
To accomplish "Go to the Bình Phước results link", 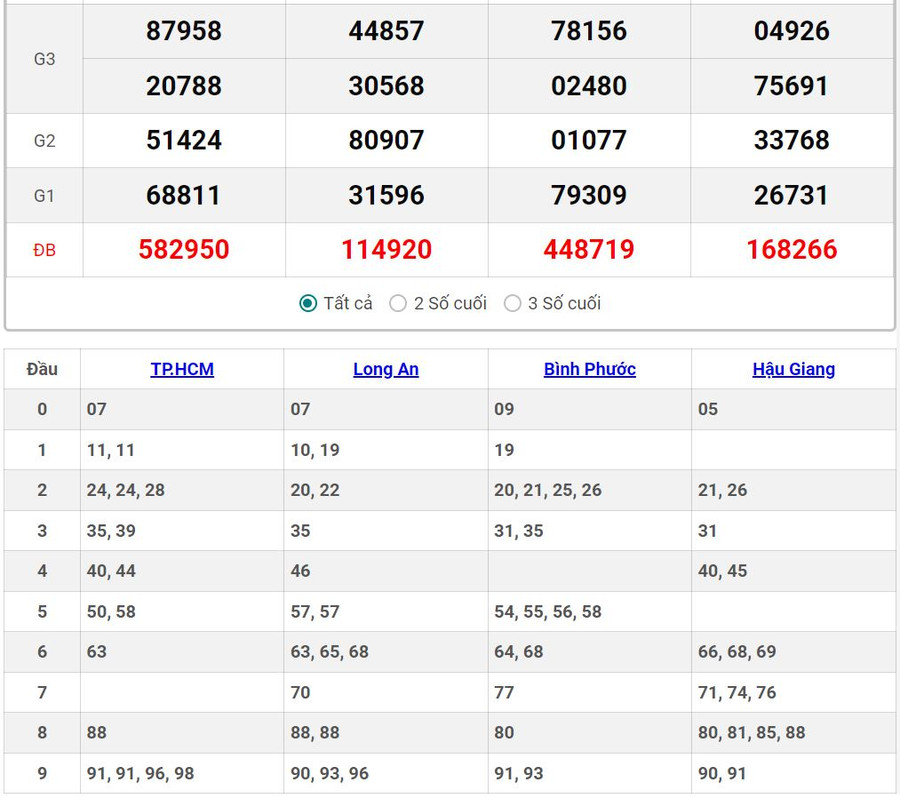I will (589, 369).
